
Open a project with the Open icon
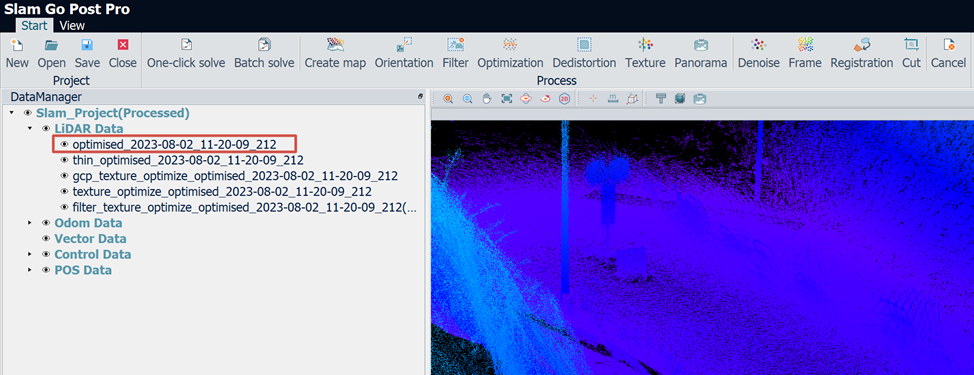pyautogui.click(x=51, y=45)
